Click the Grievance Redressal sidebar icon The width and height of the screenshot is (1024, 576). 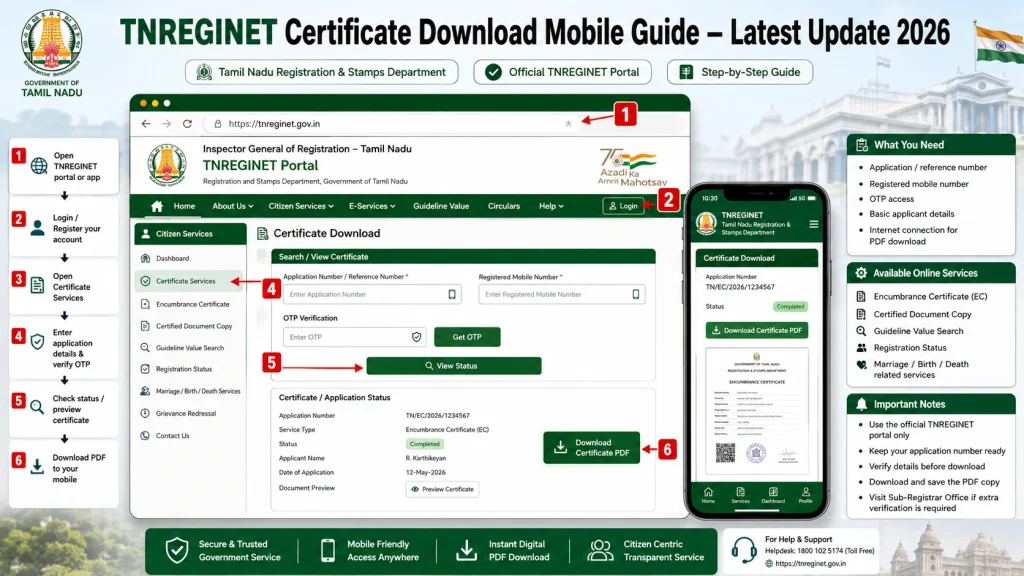click(x=145, y=413)
